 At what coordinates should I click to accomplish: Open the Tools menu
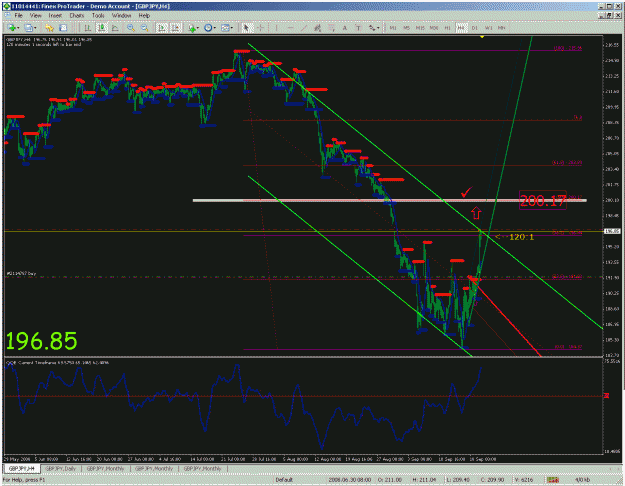click(98, 15)
